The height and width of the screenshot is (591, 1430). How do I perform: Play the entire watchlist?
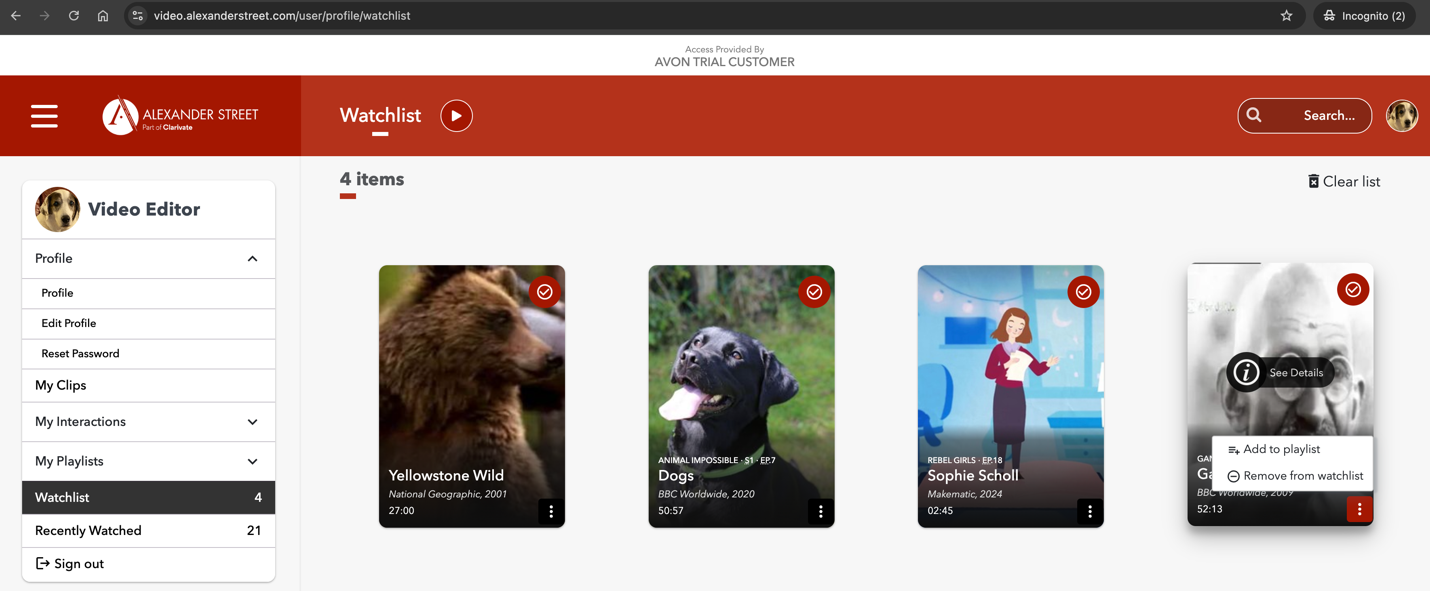pos(456,116)
